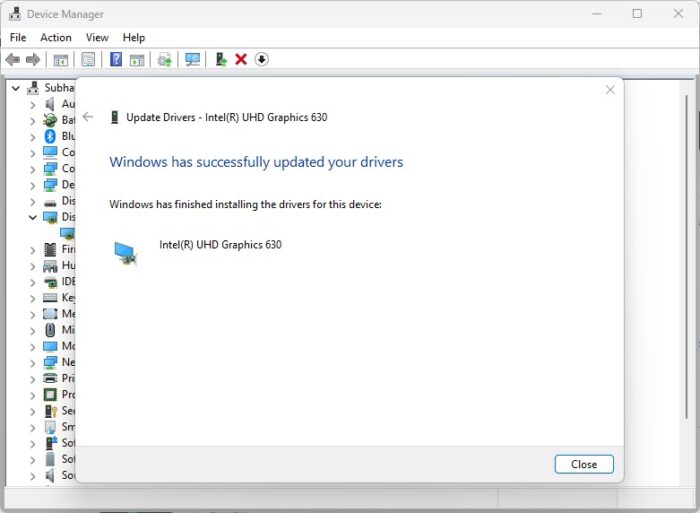The width and height of the screenshot is (700, 513).
Task: Dismiss the Update Drivers dialog with its X
Action: point(610,90)
